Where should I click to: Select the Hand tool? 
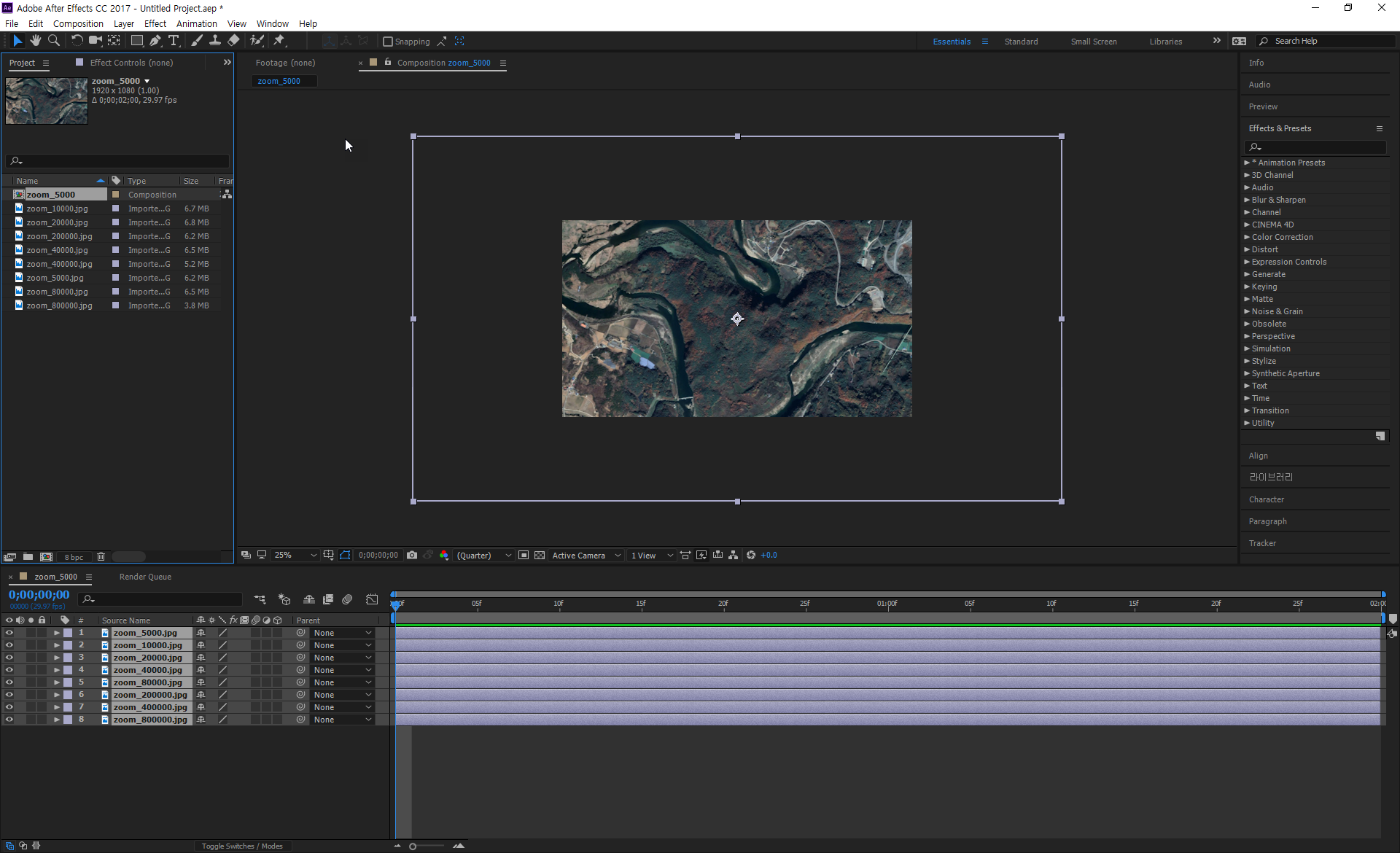(x=35, y=41)
